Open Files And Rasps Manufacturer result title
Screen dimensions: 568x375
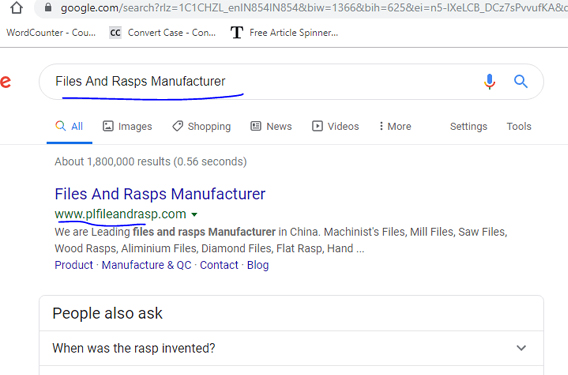click(160, 194)
